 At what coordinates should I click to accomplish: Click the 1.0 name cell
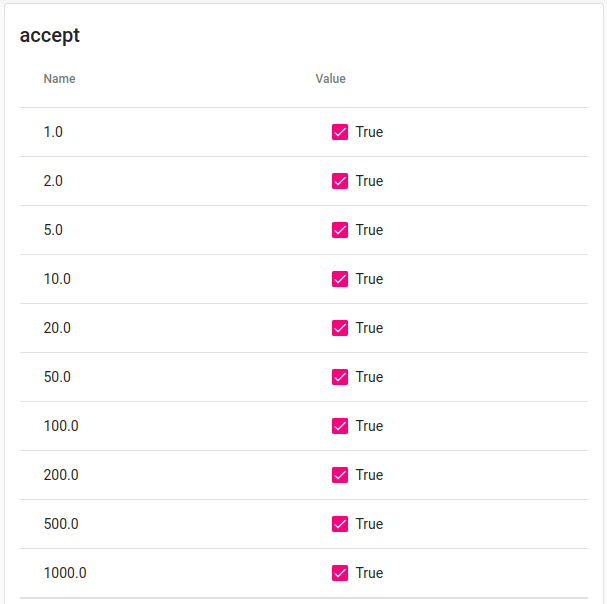click(53, 132)
